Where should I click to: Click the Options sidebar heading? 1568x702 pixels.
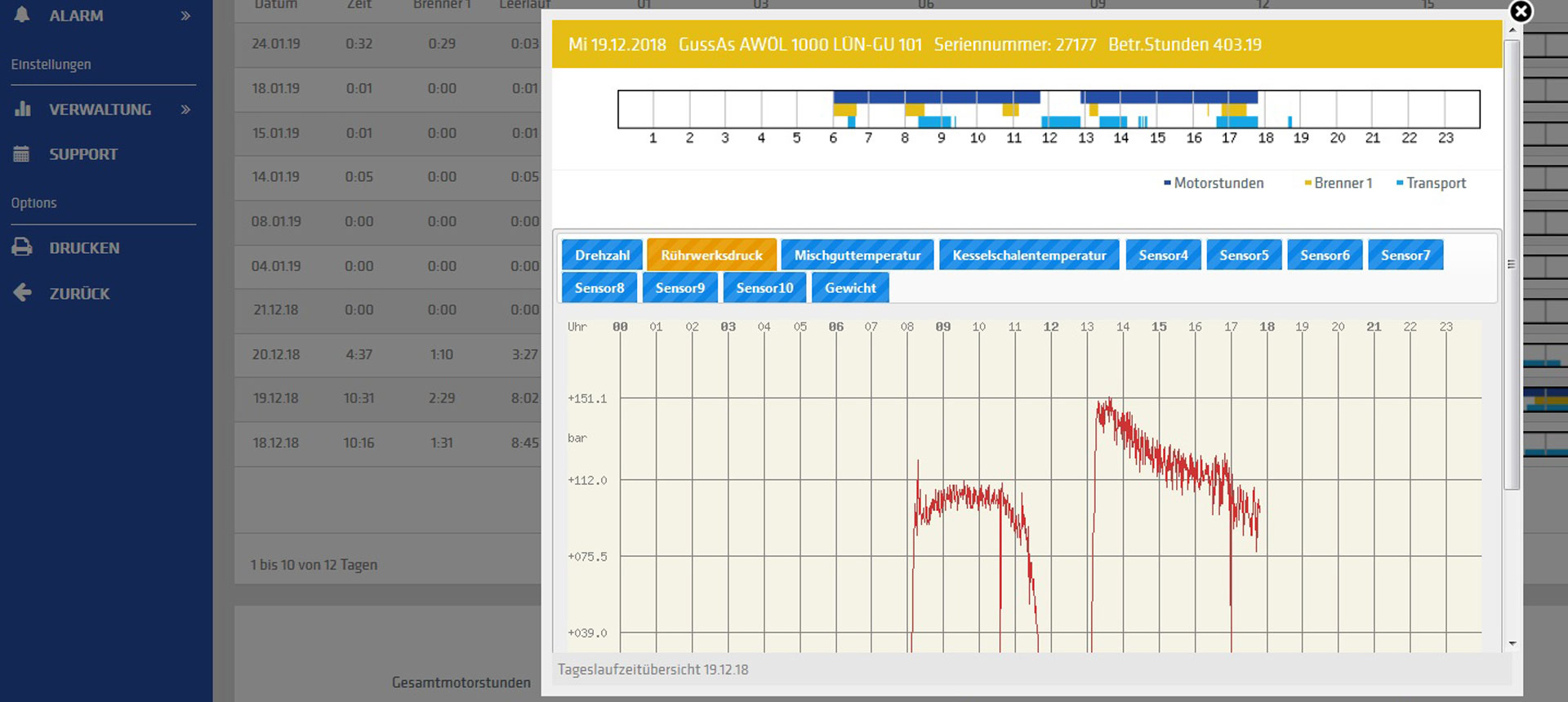point(33,203)
